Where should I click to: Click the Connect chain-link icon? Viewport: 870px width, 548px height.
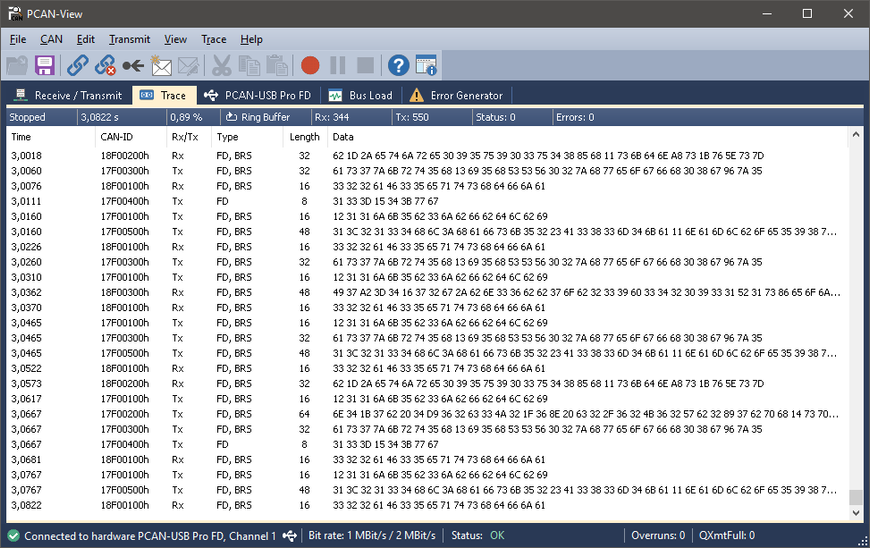click(x=78, y=65)
